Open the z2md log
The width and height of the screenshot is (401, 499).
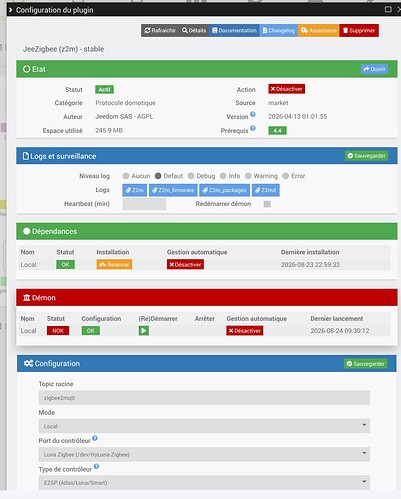pyautogui.click(x=266, y=190)
